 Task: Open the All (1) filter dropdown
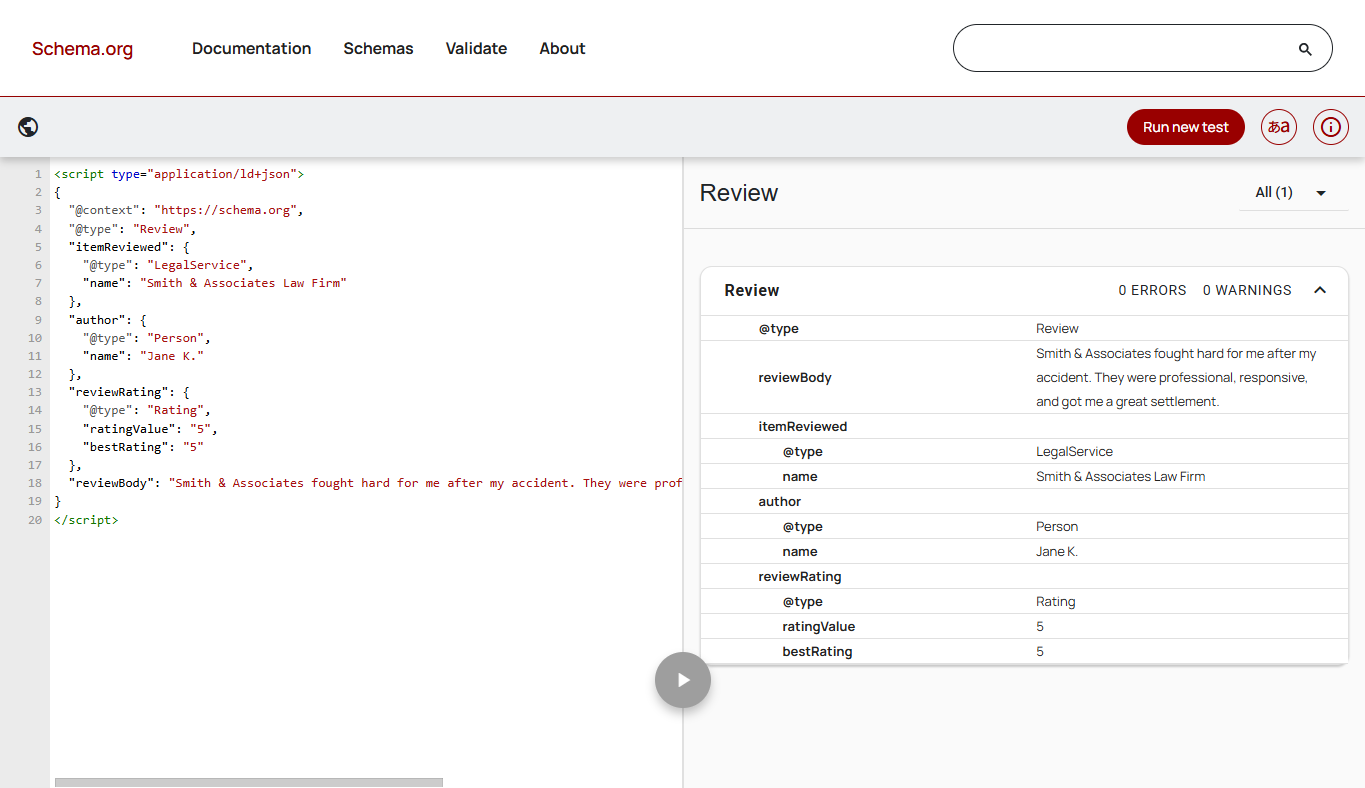click(1292, 193)
